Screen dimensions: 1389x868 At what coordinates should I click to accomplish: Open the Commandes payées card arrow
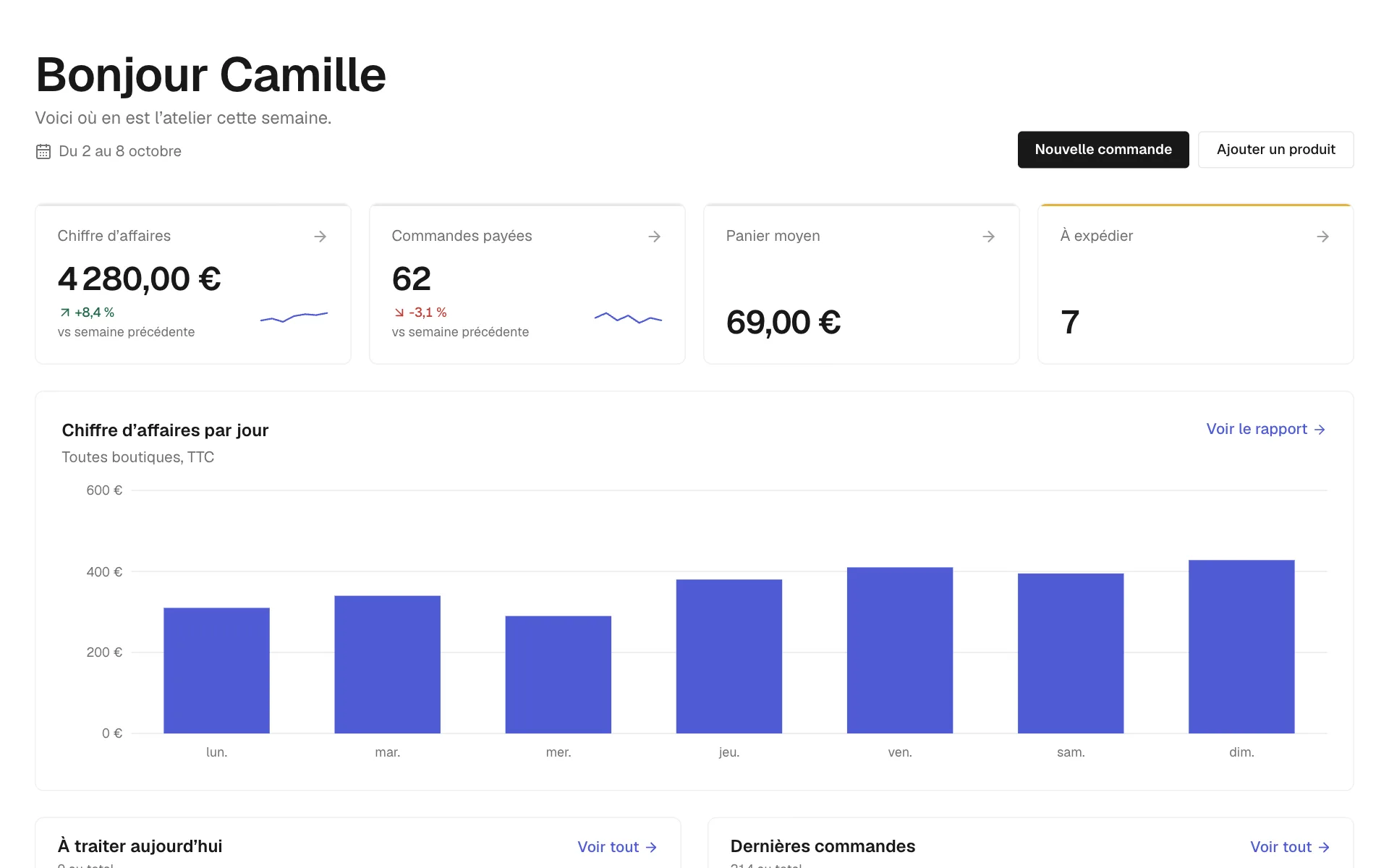click(654, 237)
